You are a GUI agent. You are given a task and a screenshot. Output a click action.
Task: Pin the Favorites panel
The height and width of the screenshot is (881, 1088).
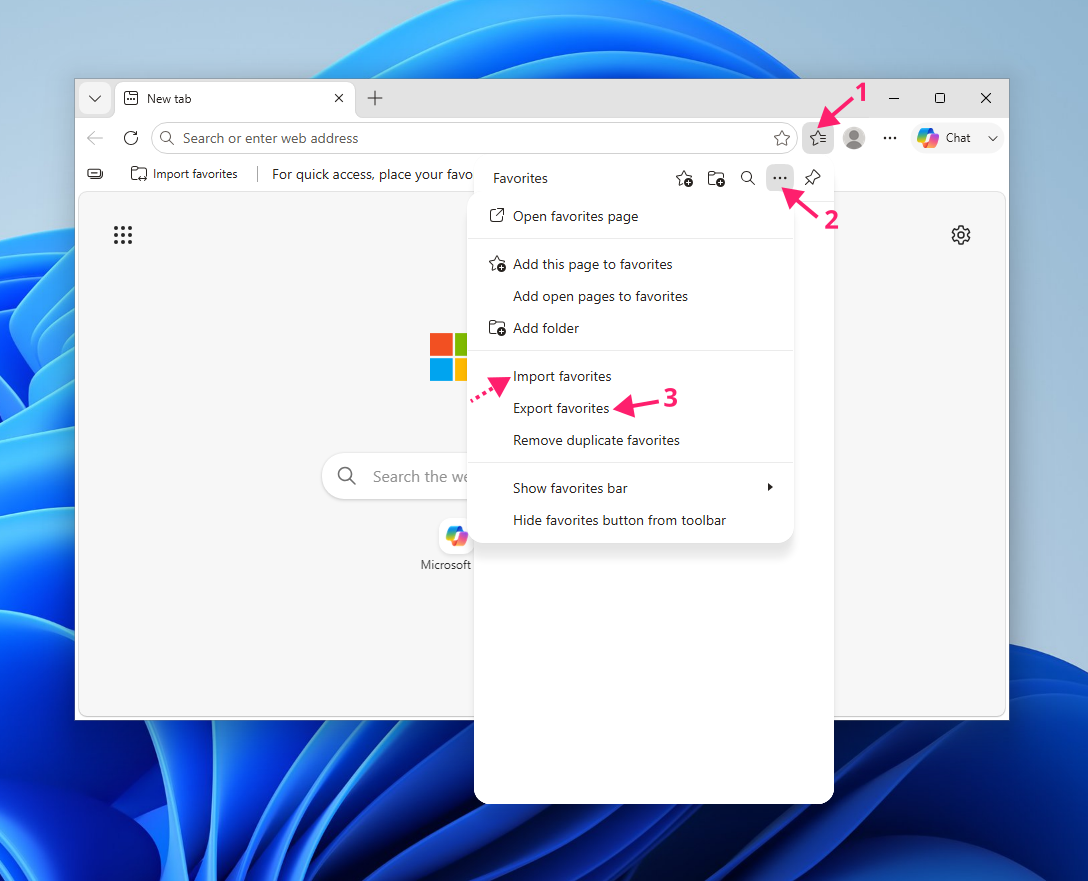click(x=813, y=178)
